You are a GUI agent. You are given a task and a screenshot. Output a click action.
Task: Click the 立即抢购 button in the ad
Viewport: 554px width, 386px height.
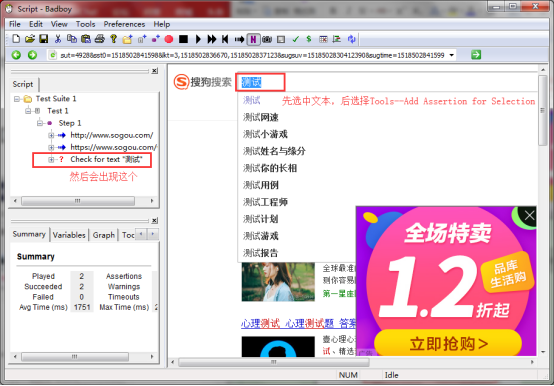click(x=448, y=343)
